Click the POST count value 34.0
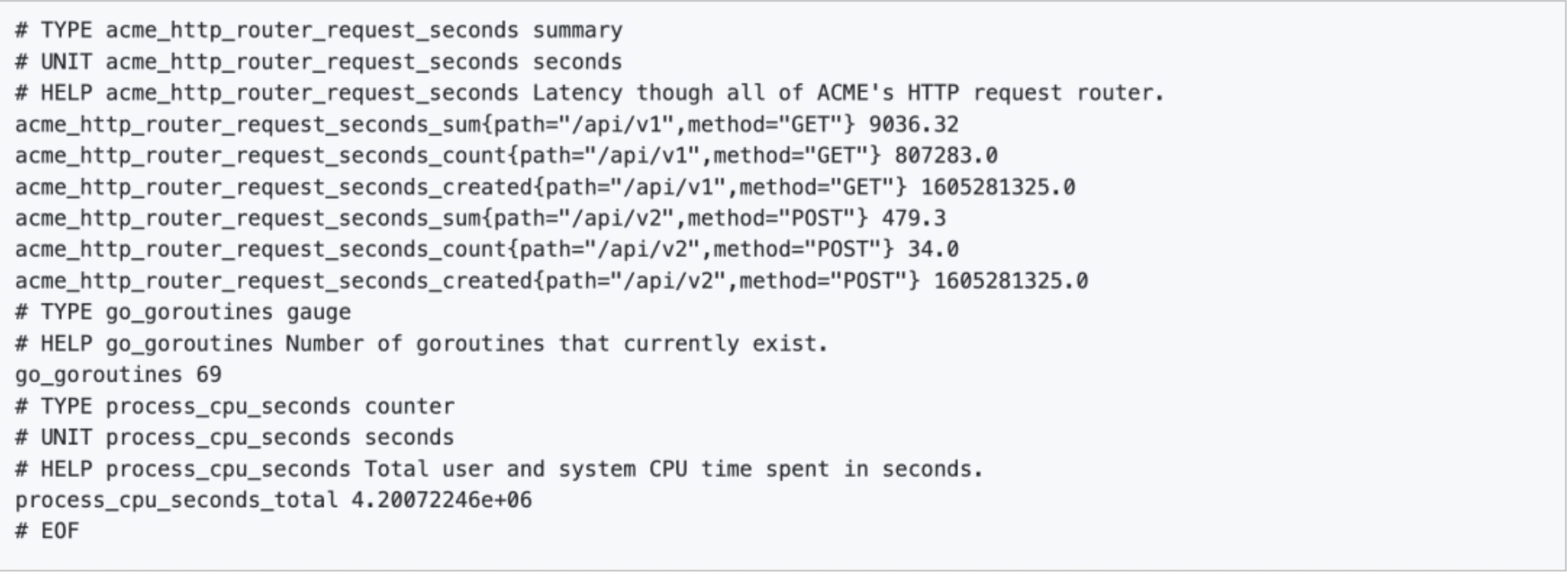Viewport: 1568px width, 572px height. pos(933,250)
